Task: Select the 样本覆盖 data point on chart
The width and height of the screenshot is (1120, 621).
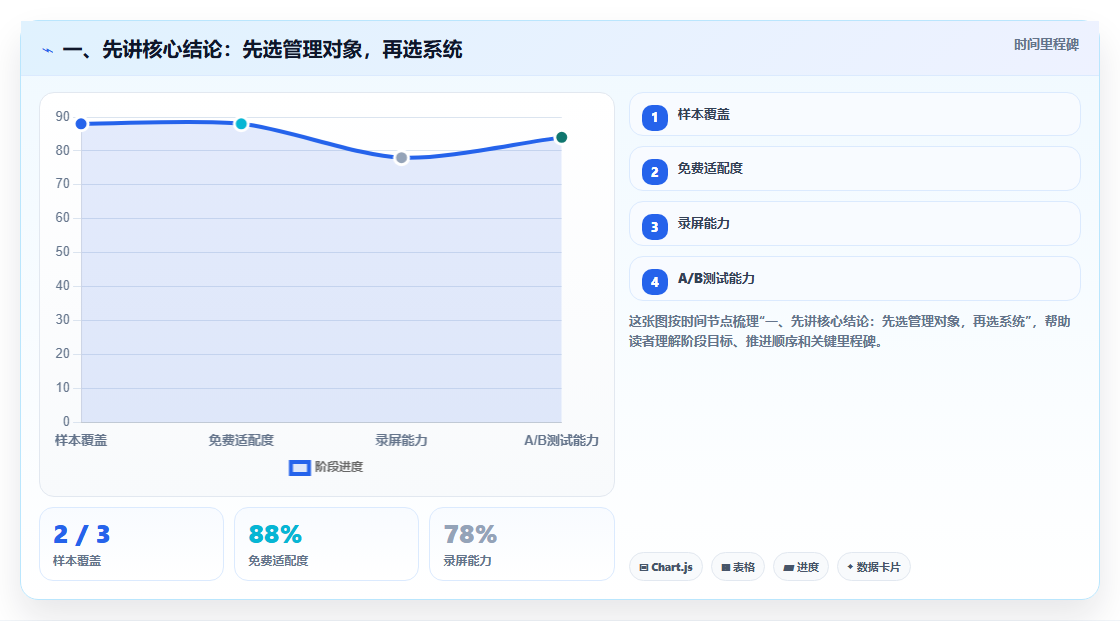Action: click(81, 124)
